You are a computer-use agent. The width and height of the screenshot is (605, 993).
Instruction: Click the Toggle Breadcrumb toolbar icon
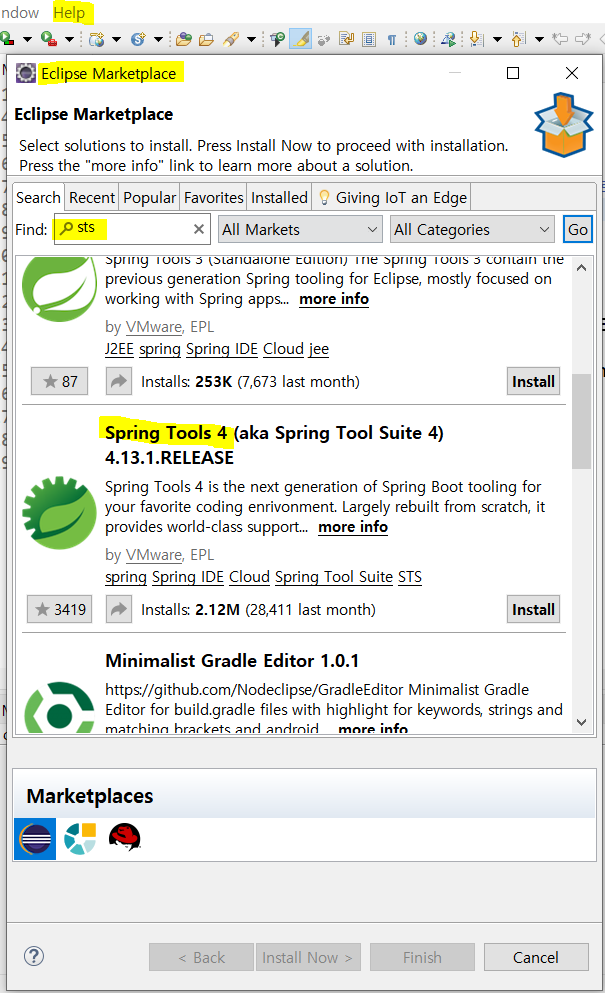277,39
